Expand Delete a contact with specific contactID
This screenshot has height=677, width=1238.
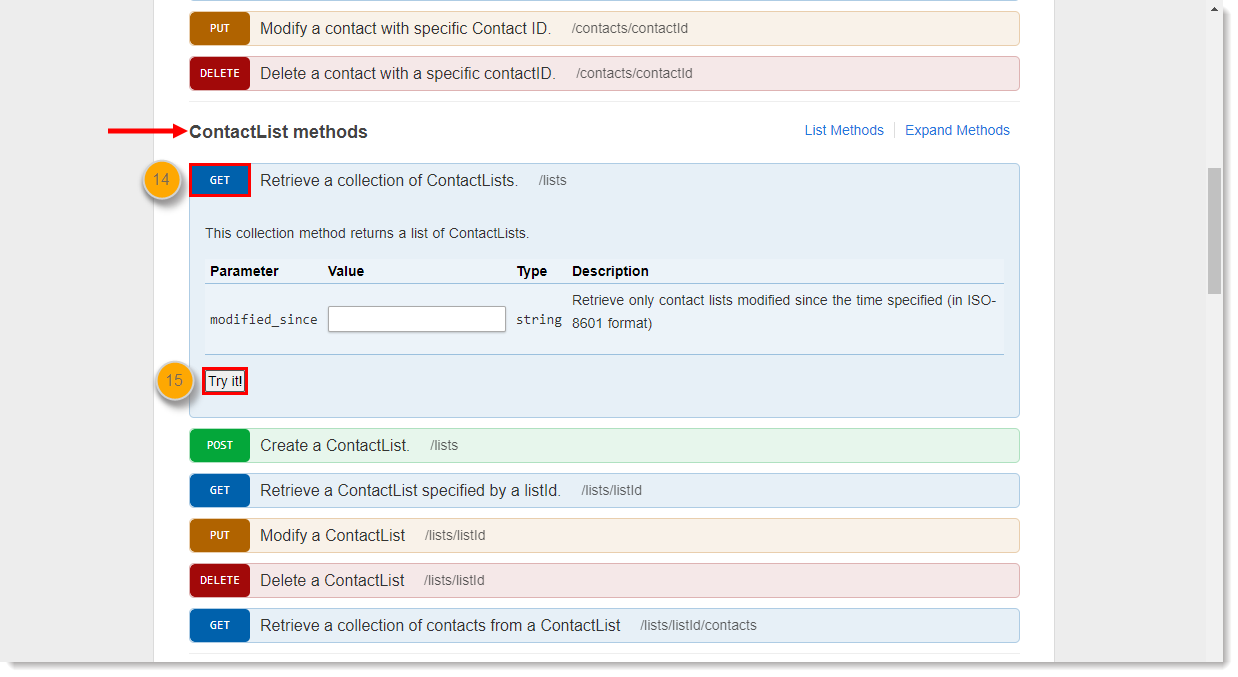tap(407, 73)
